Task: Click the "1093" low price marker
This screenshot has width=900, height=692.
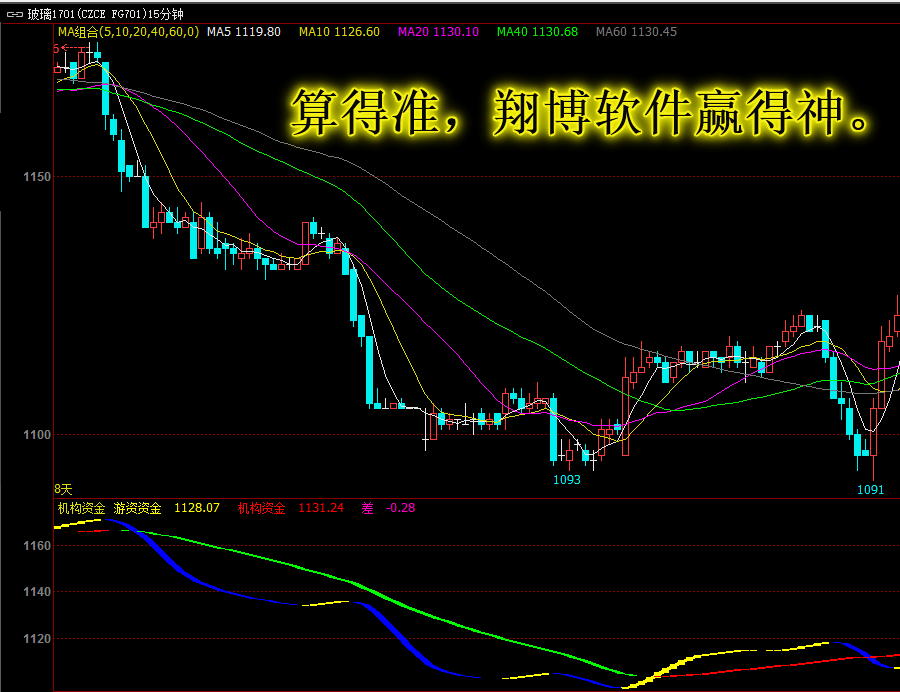Action: pos(567,480)
